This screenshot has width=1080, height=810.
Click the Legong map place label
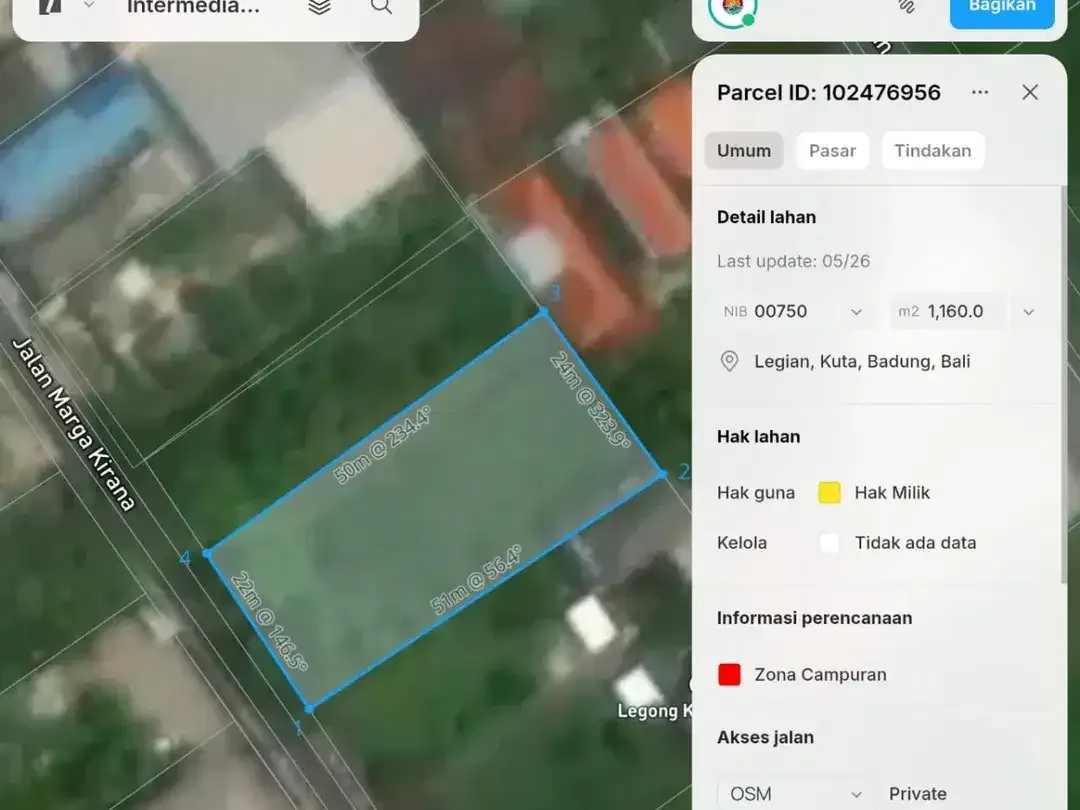654,711
